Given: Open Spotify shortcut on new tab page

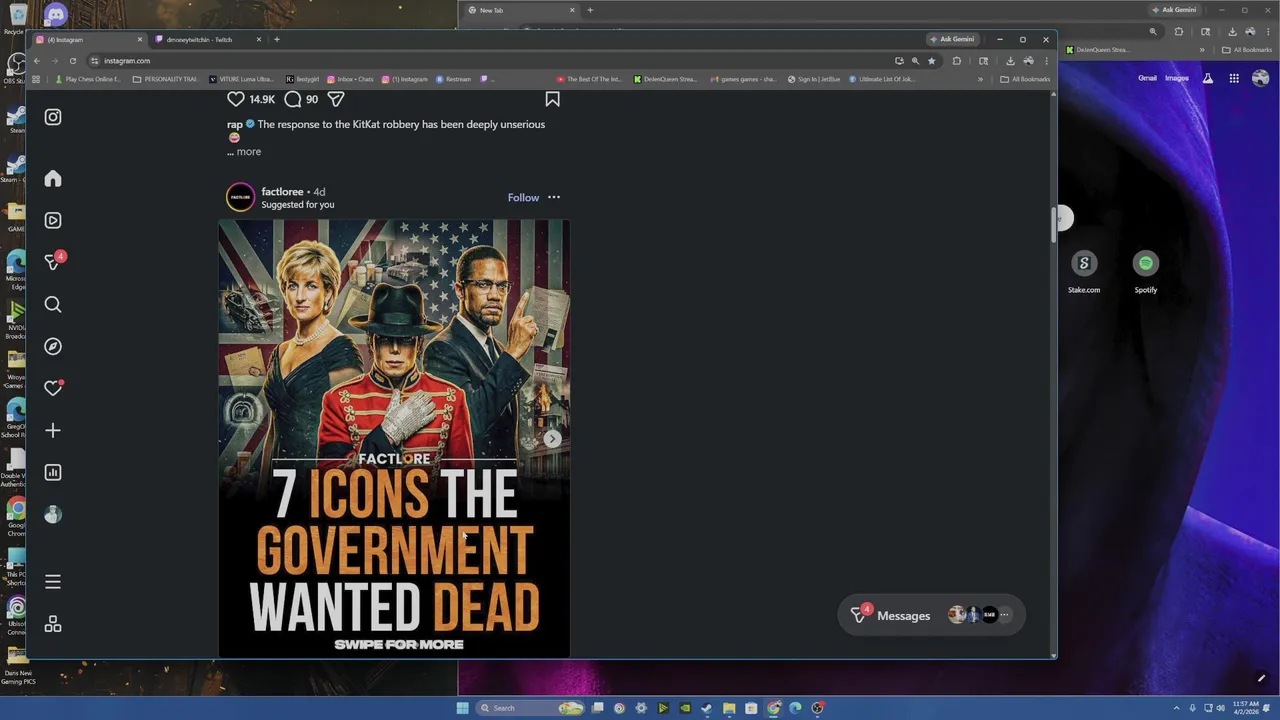Looking at the screenshot, I should point(1146,271).
